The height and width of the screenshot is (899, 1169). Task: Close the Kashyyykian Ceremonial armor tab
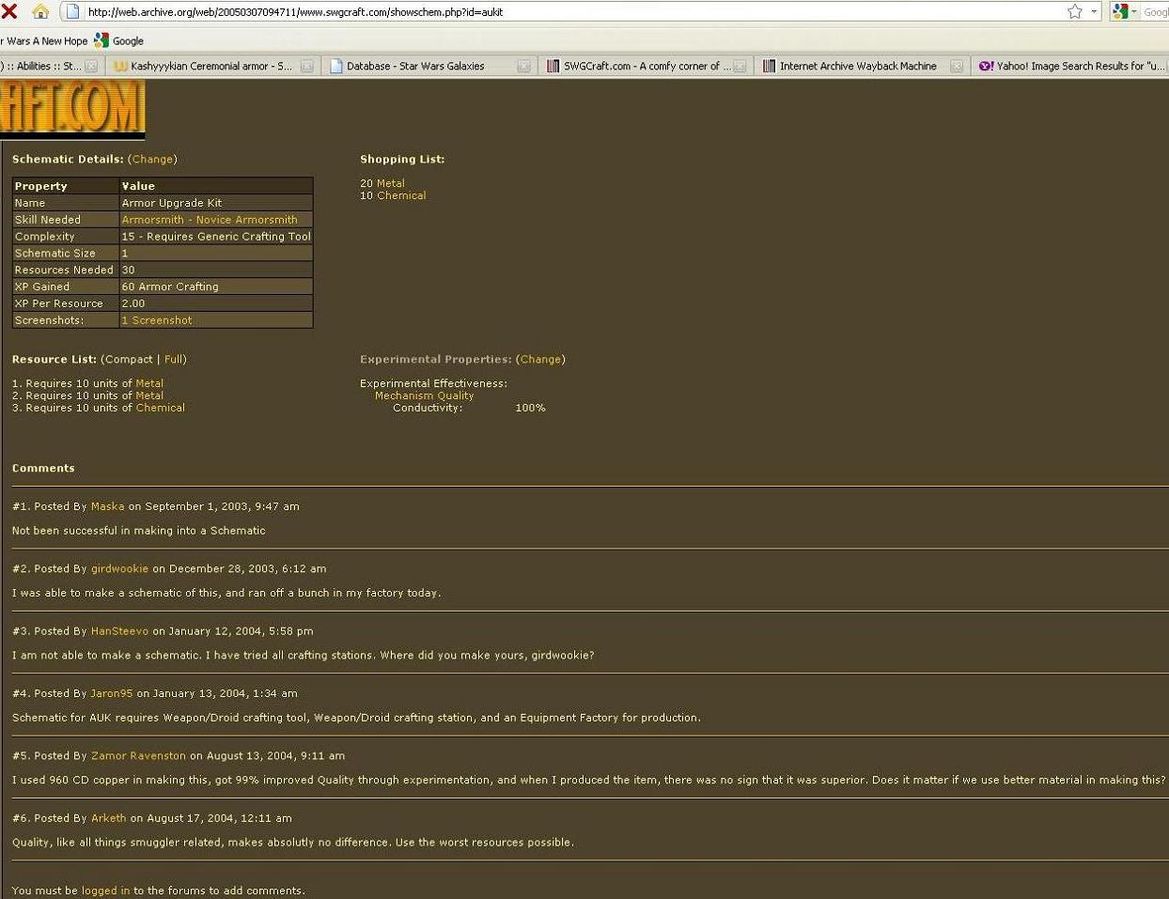[307, 66]
